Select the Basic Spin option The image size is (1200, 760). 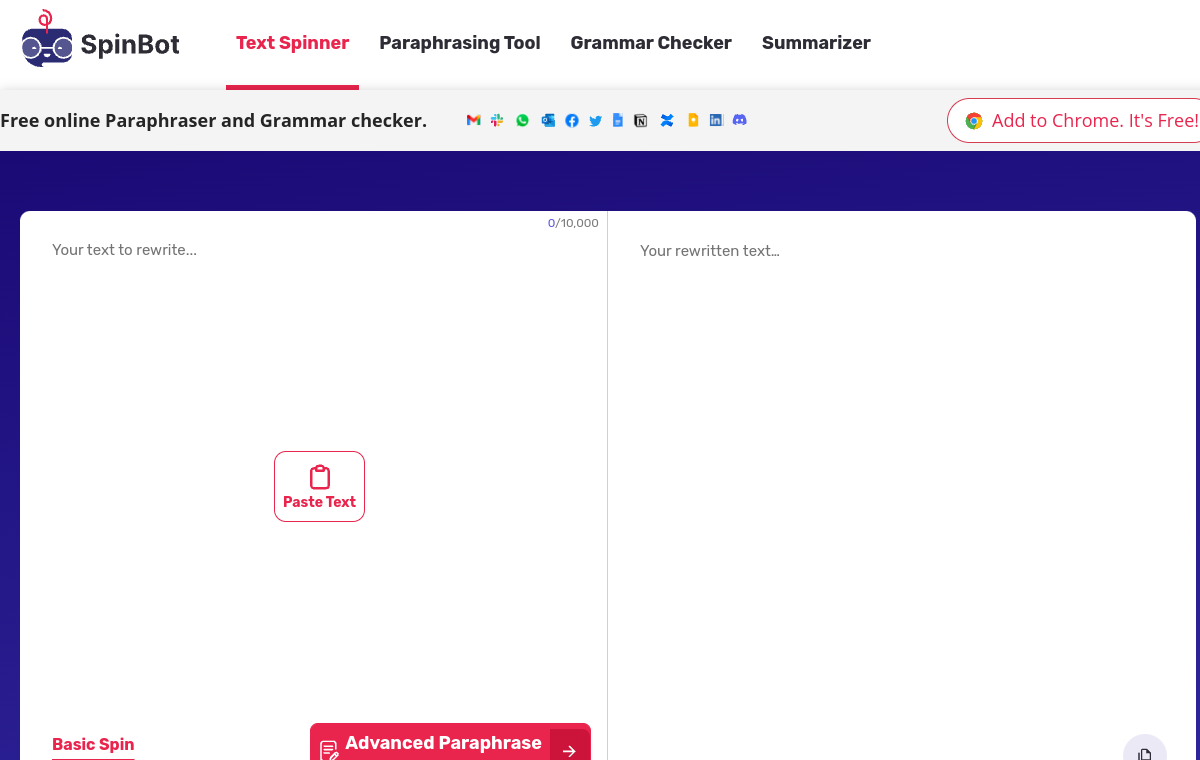(93, 744)
